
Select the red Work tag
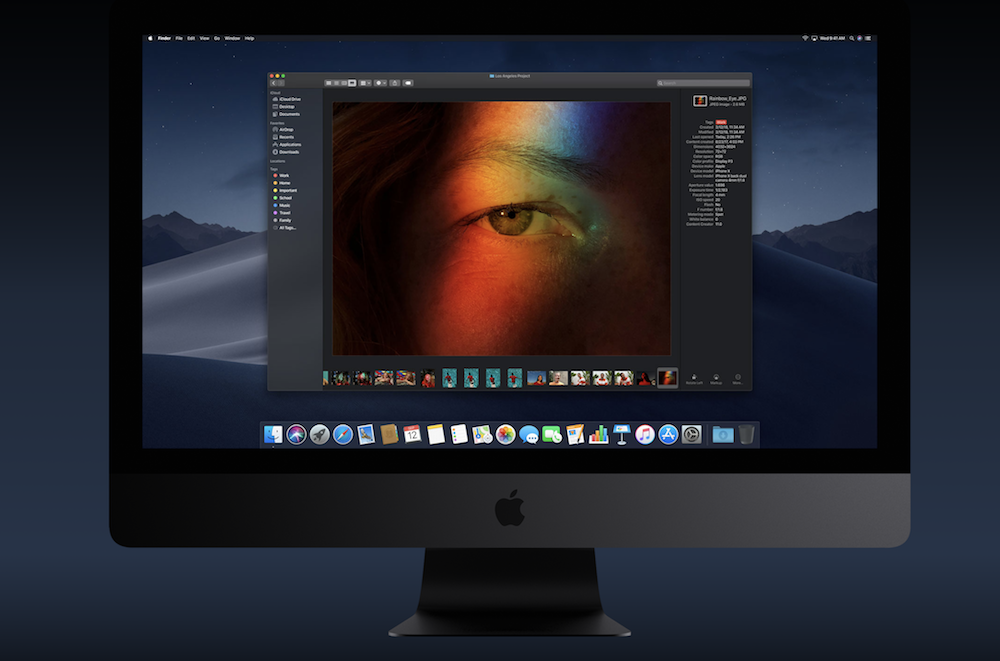[281, 175]
